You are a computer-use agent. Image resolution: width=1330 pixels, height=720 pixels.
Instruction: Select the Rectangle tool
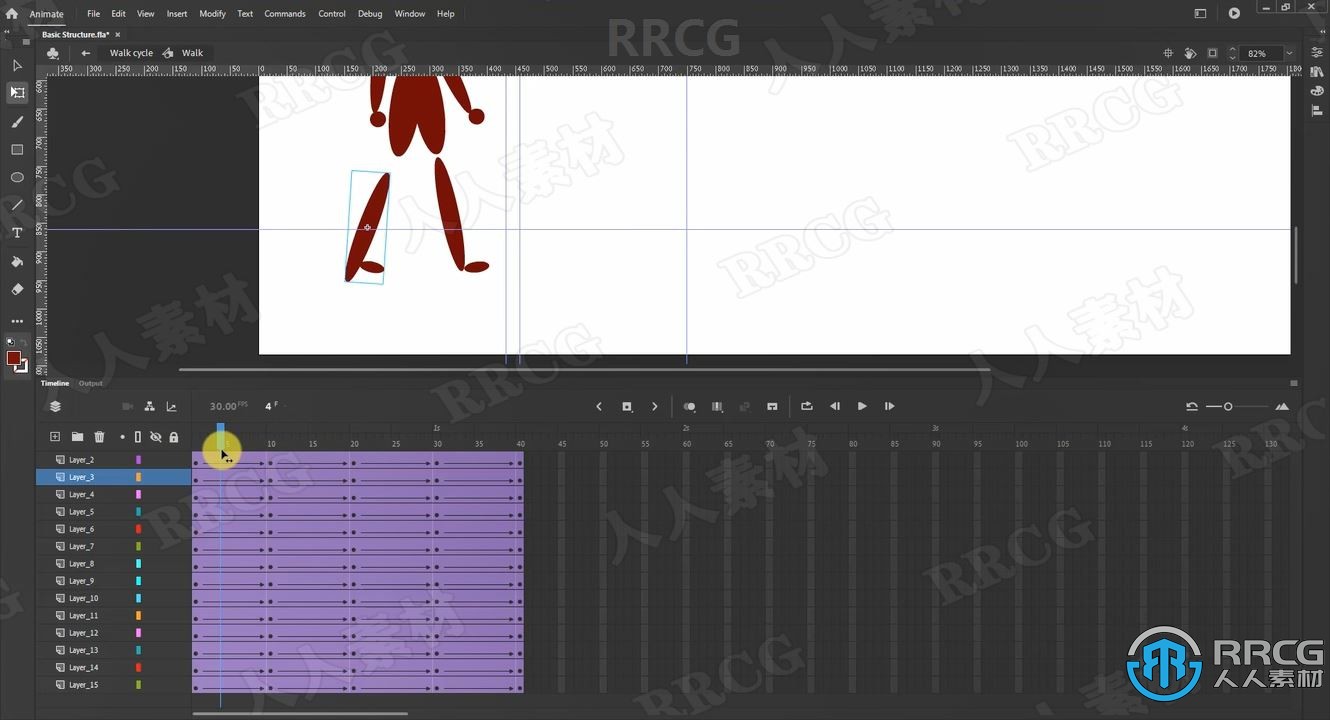(x=17, y=150)
